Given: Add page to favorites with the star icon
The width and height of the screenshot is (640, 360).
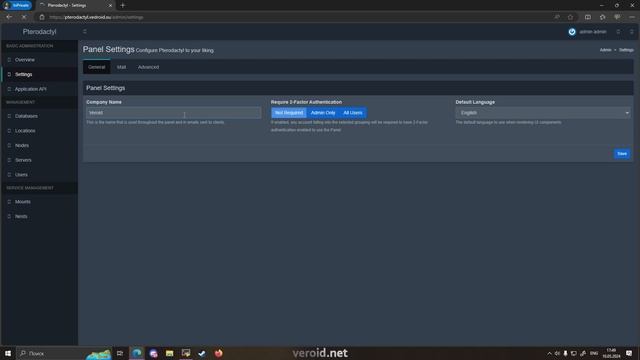Looking at the screenshot, I should 570,17.
